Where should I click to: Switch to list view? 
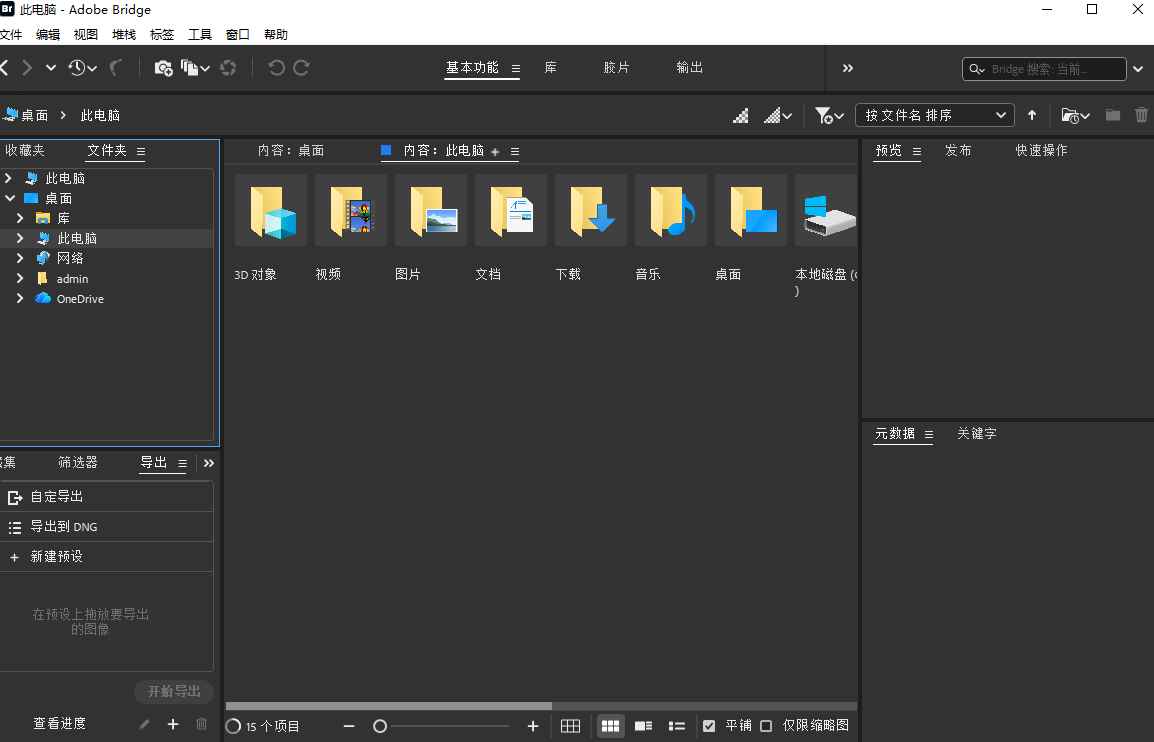(x=676, y=727)
